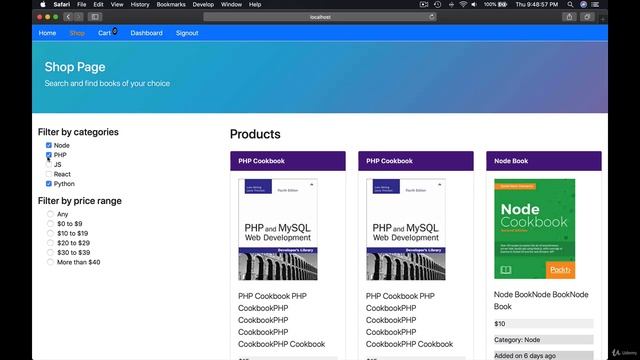Click the Time Machine icon
The width and height of the screenshot is (640, 360).
tap(438, 4)
